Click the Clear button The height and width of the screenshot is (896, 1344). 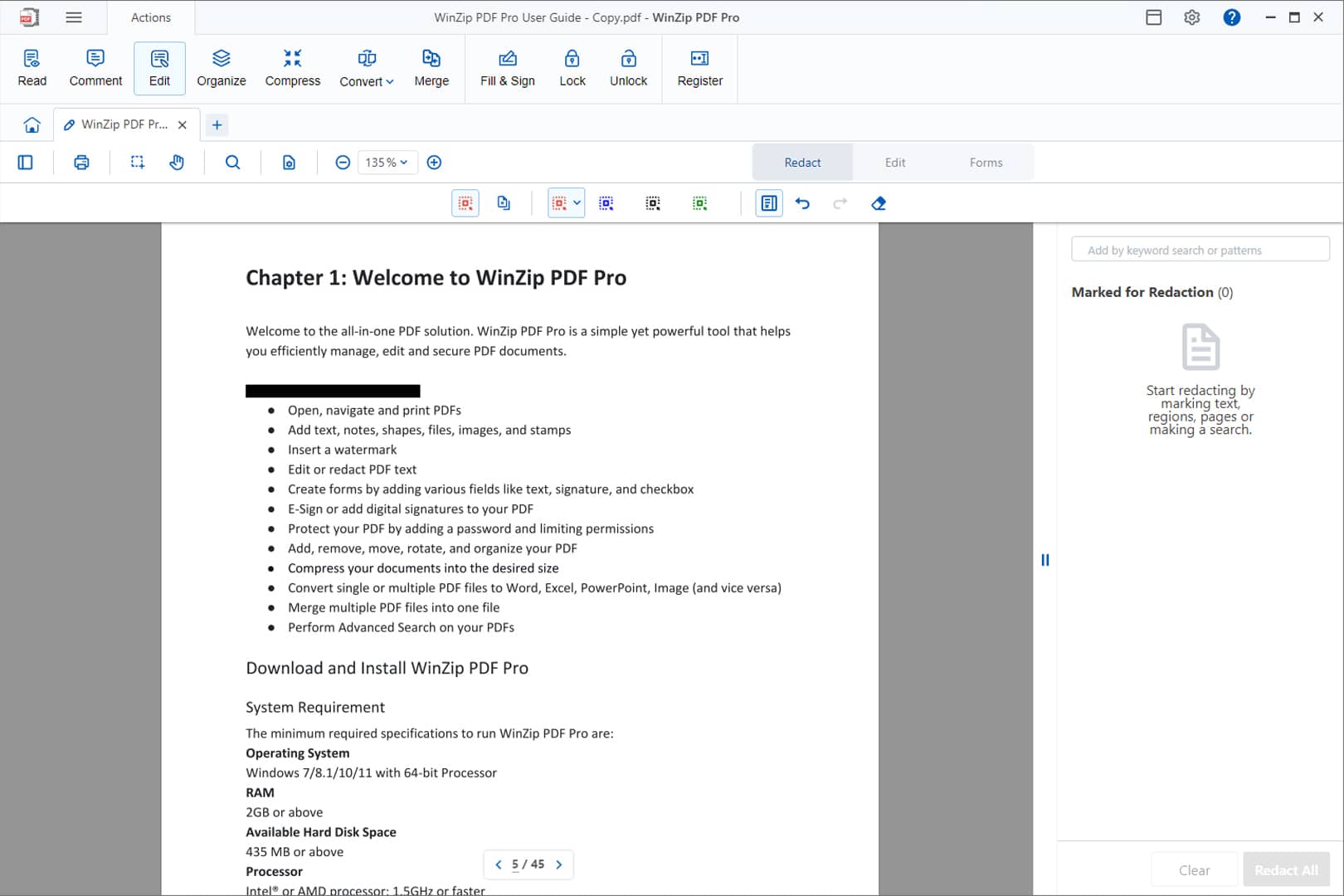coord(1194,869)
